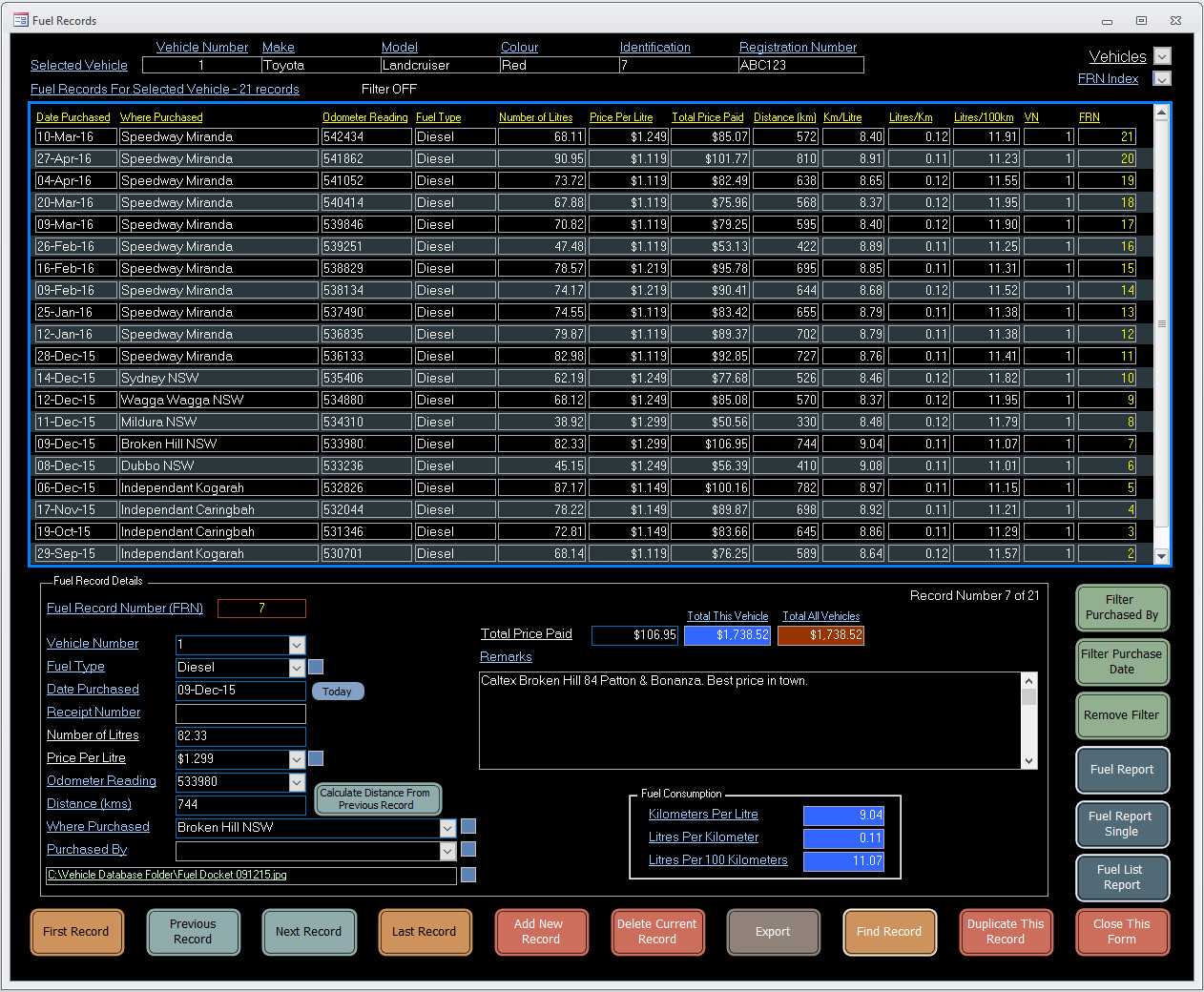Open the Vehicles dropdown
This screenshot has width=1204, height=992.
pyautogui.click(x=1162, y=56)
